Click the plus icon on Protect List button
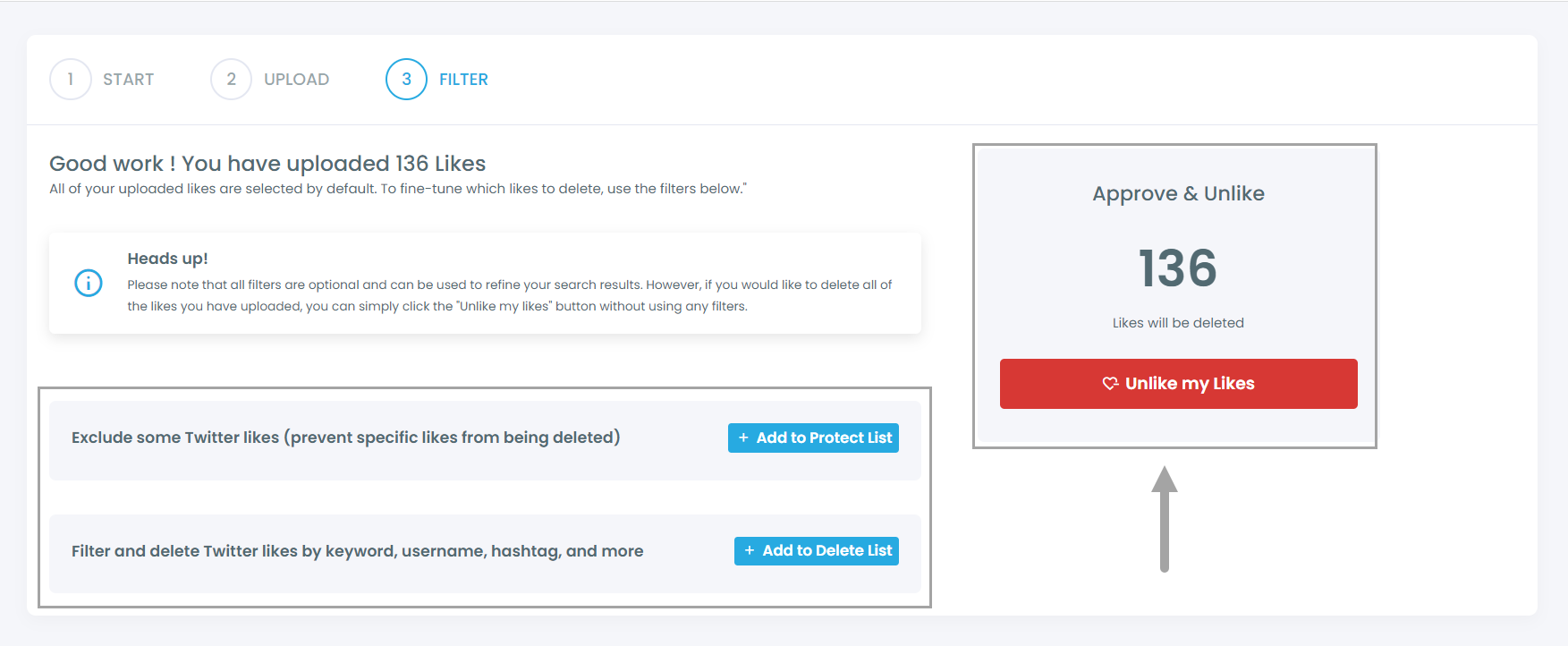 pyautogui.click(x=743, y=438)
